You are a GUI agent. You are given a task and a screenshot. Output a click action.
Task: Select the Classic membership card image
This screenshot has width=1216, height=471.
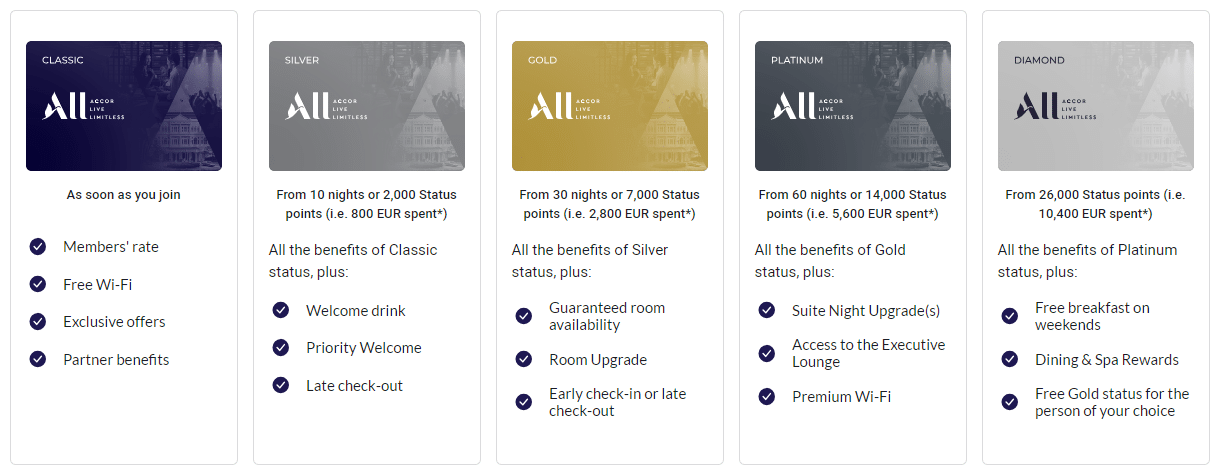click(x=124, y=106)
